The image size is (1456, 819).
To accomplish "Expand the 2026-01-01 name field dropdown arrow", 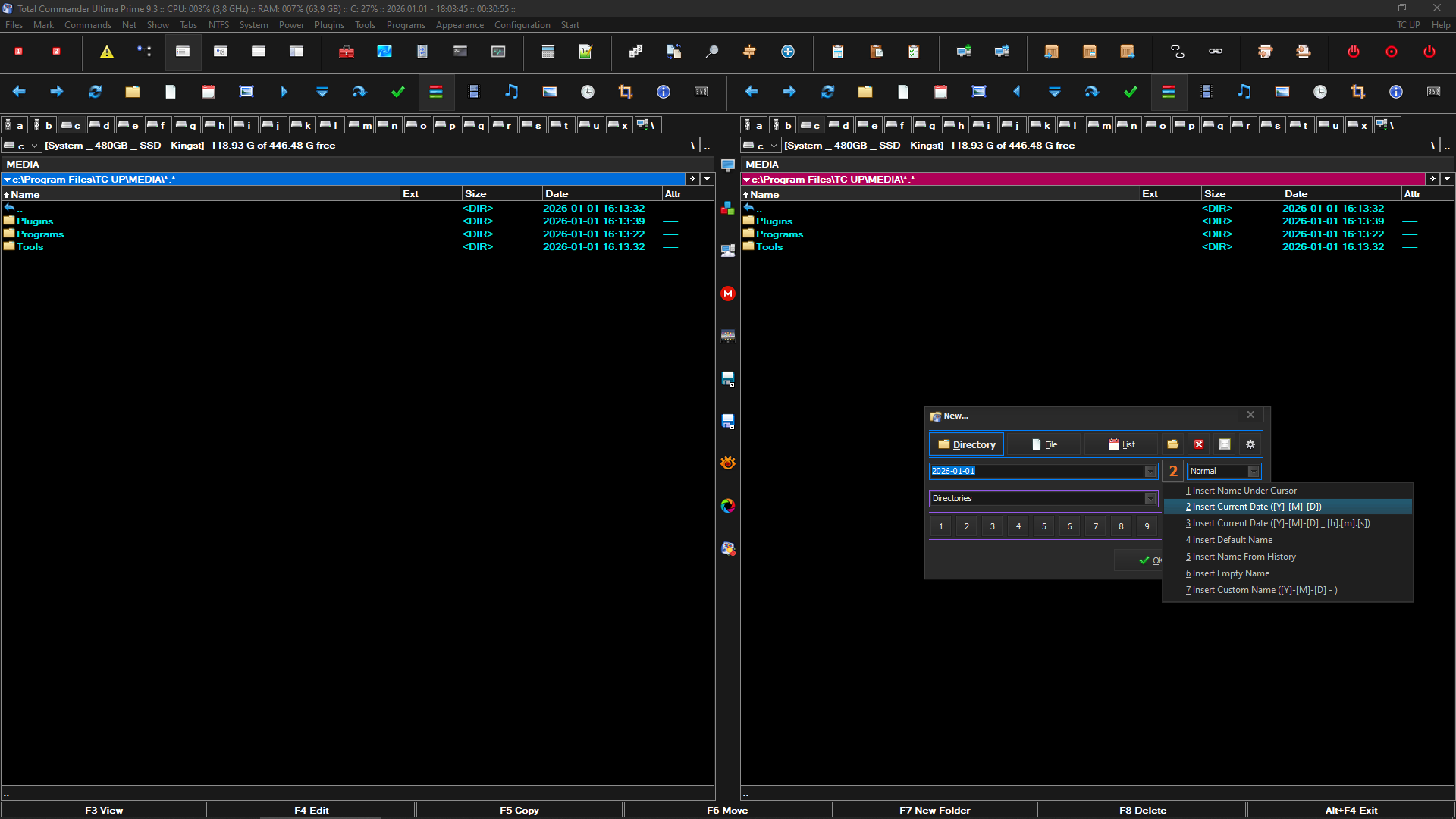I will point(1150,471).
